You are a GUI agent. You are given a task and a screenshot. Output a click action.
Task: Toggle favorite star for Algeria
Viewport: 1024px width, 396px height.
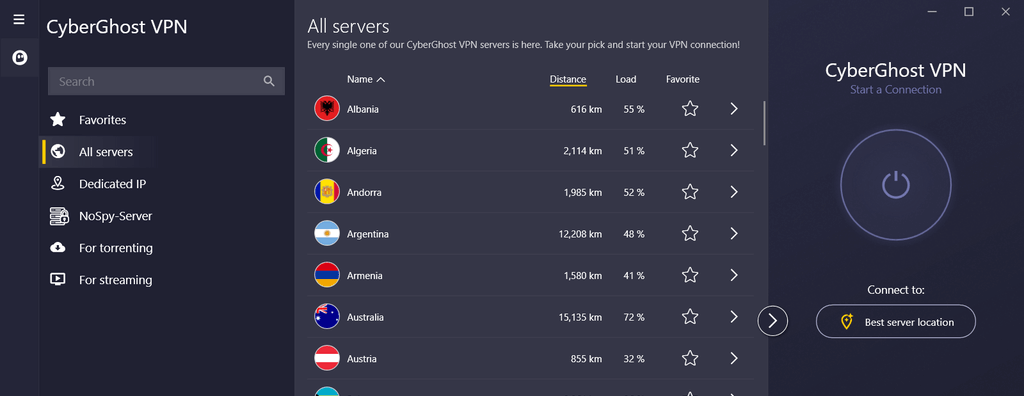[x=690, y=150]
